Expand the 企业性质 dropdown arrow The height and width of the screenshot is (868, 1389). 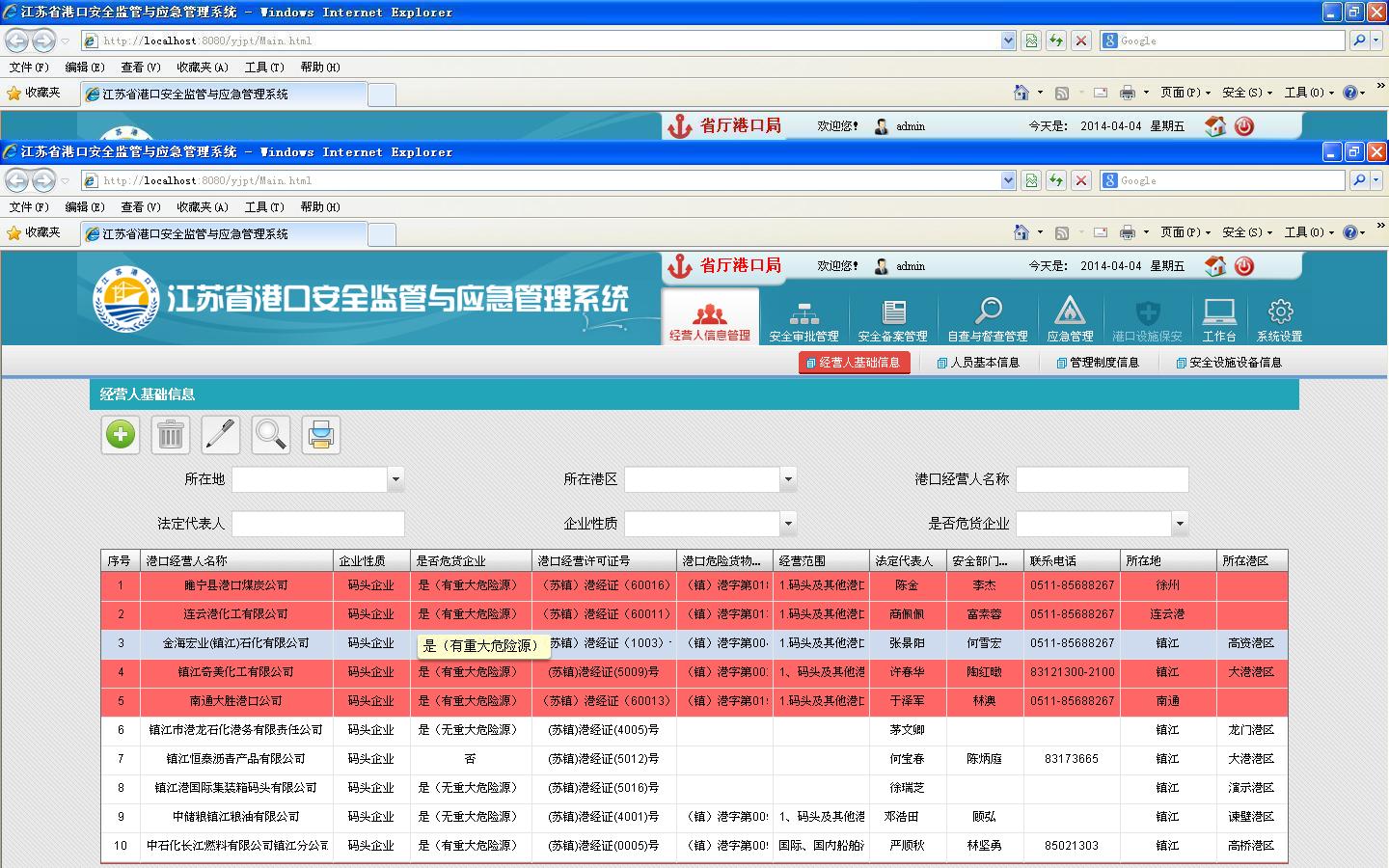788,524
